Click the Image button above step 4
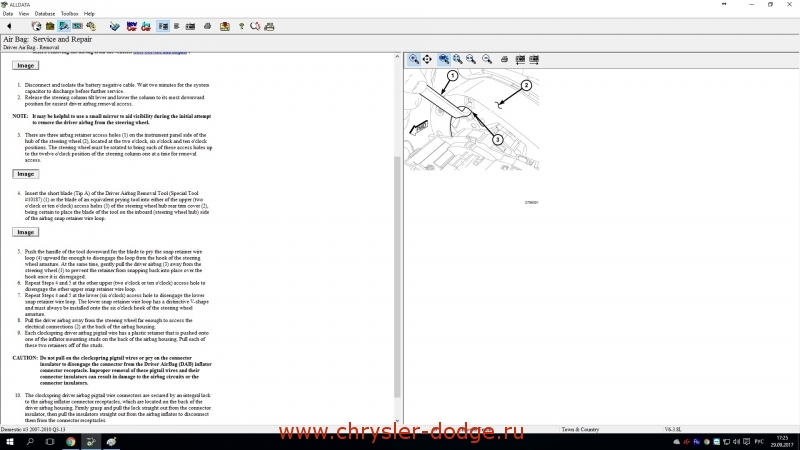 [26, 174]
